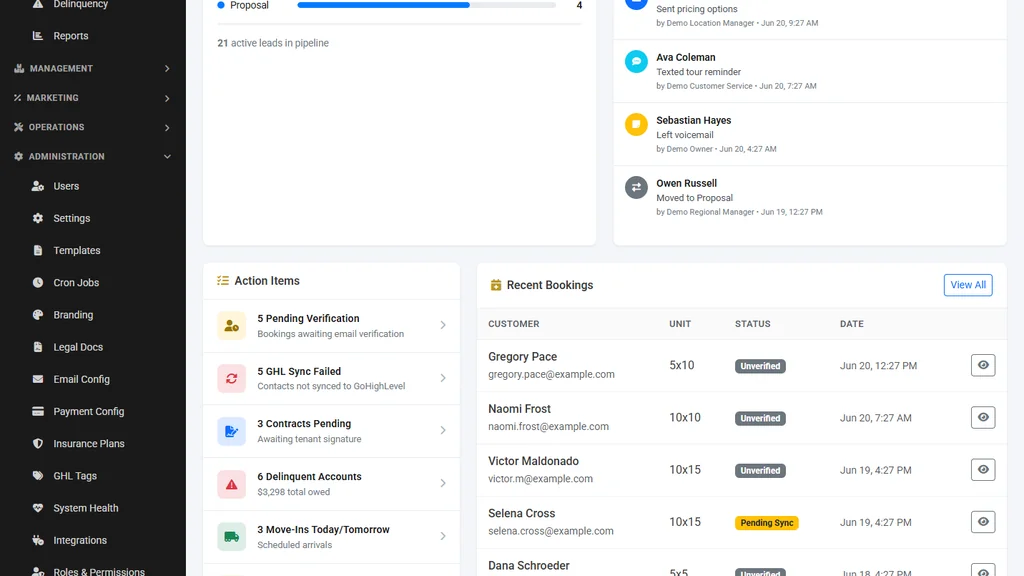Click View All recent bookings button
Viewport: 1024px width, 576px height.
pyautogui.click(x=968, y=285)
